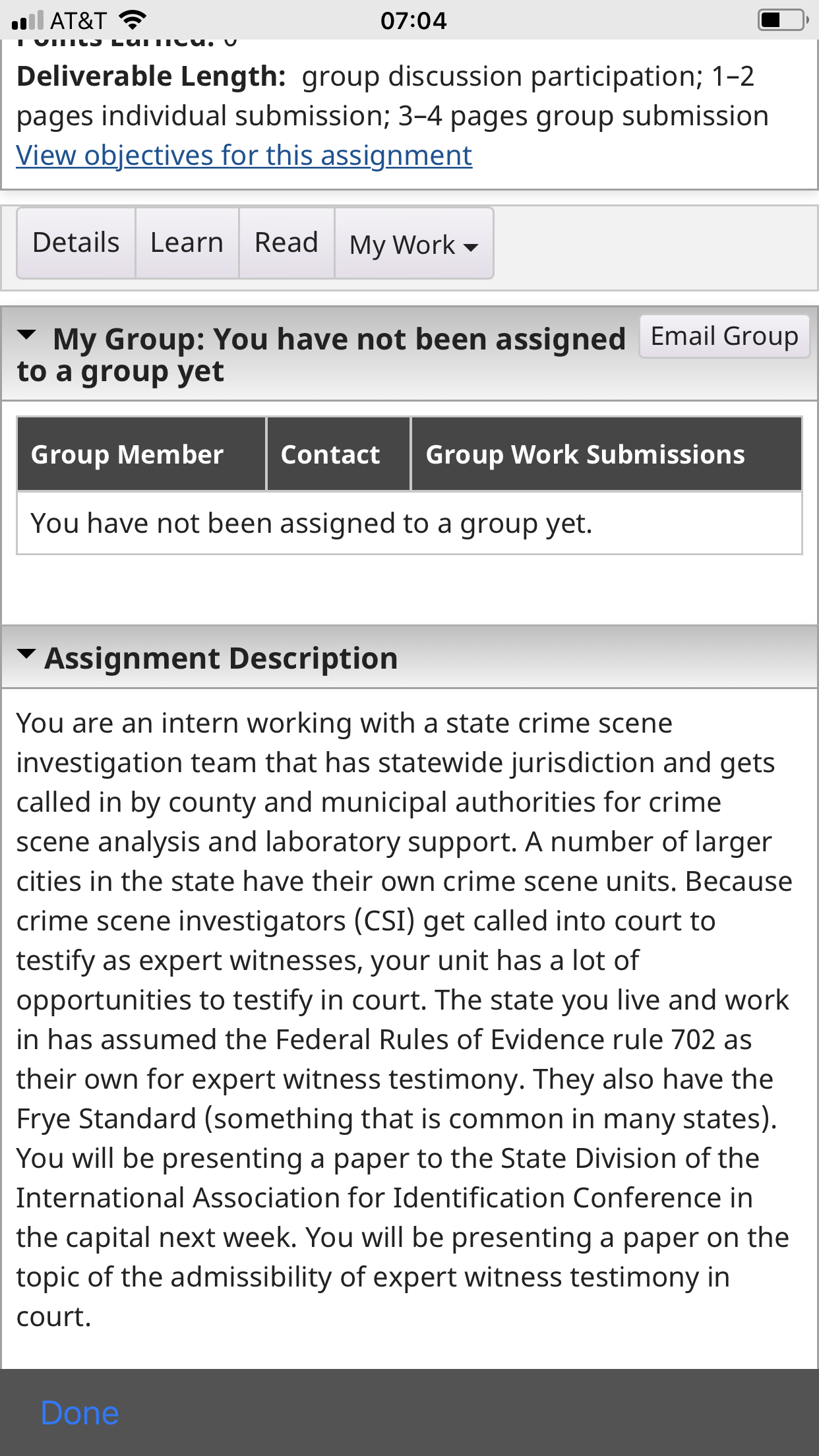
Task: Collapse the My Group section triangle
Action: [x=26, y=334]
